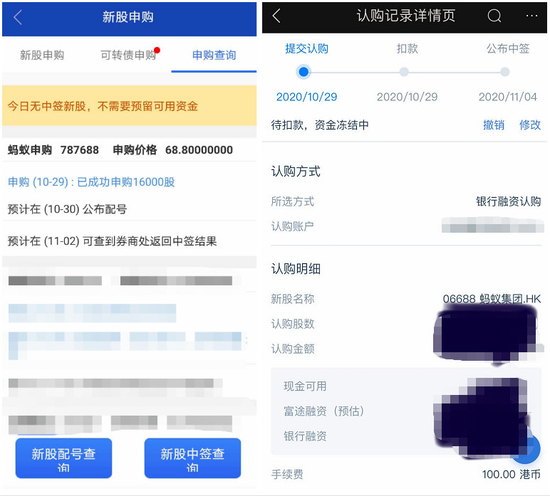Tap the 认购明细 section heading
This screenshot has width=550, height=496.
coord(295,269)
